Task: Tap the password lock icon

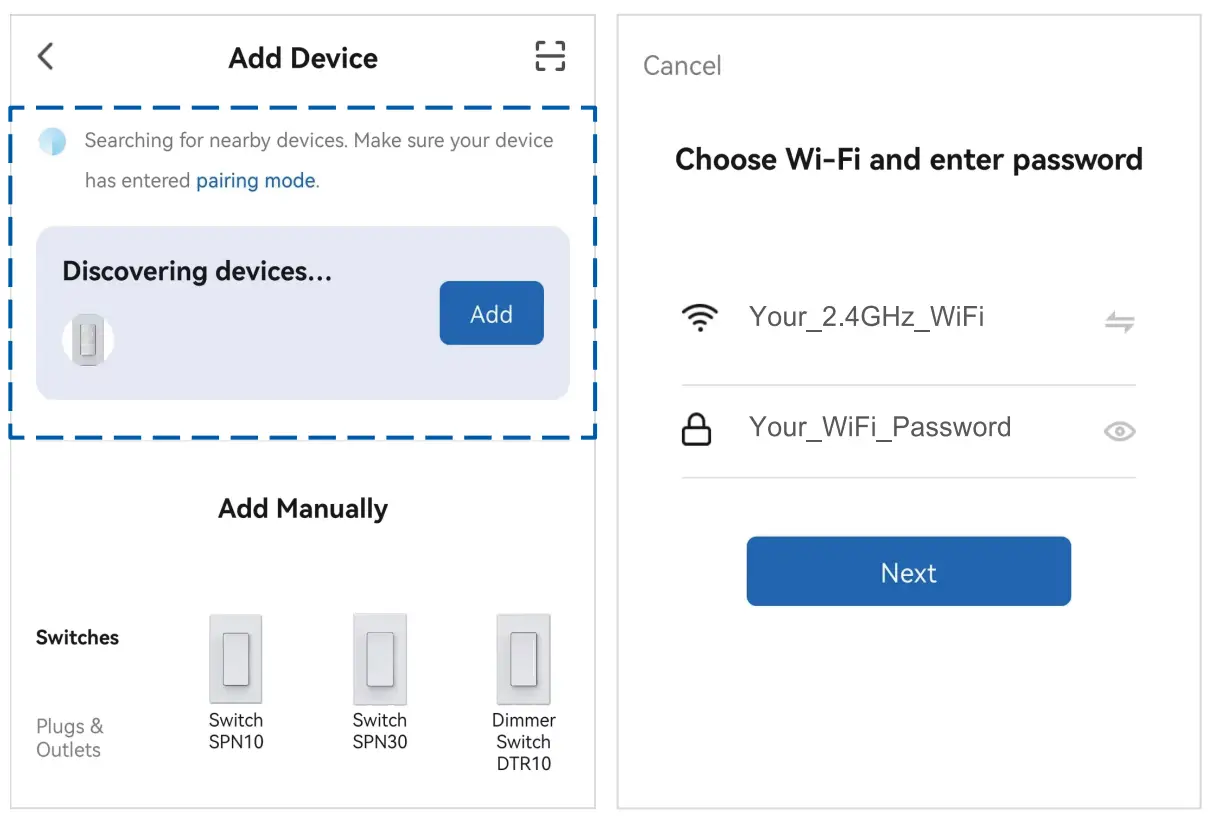Action: pos(696,429)
